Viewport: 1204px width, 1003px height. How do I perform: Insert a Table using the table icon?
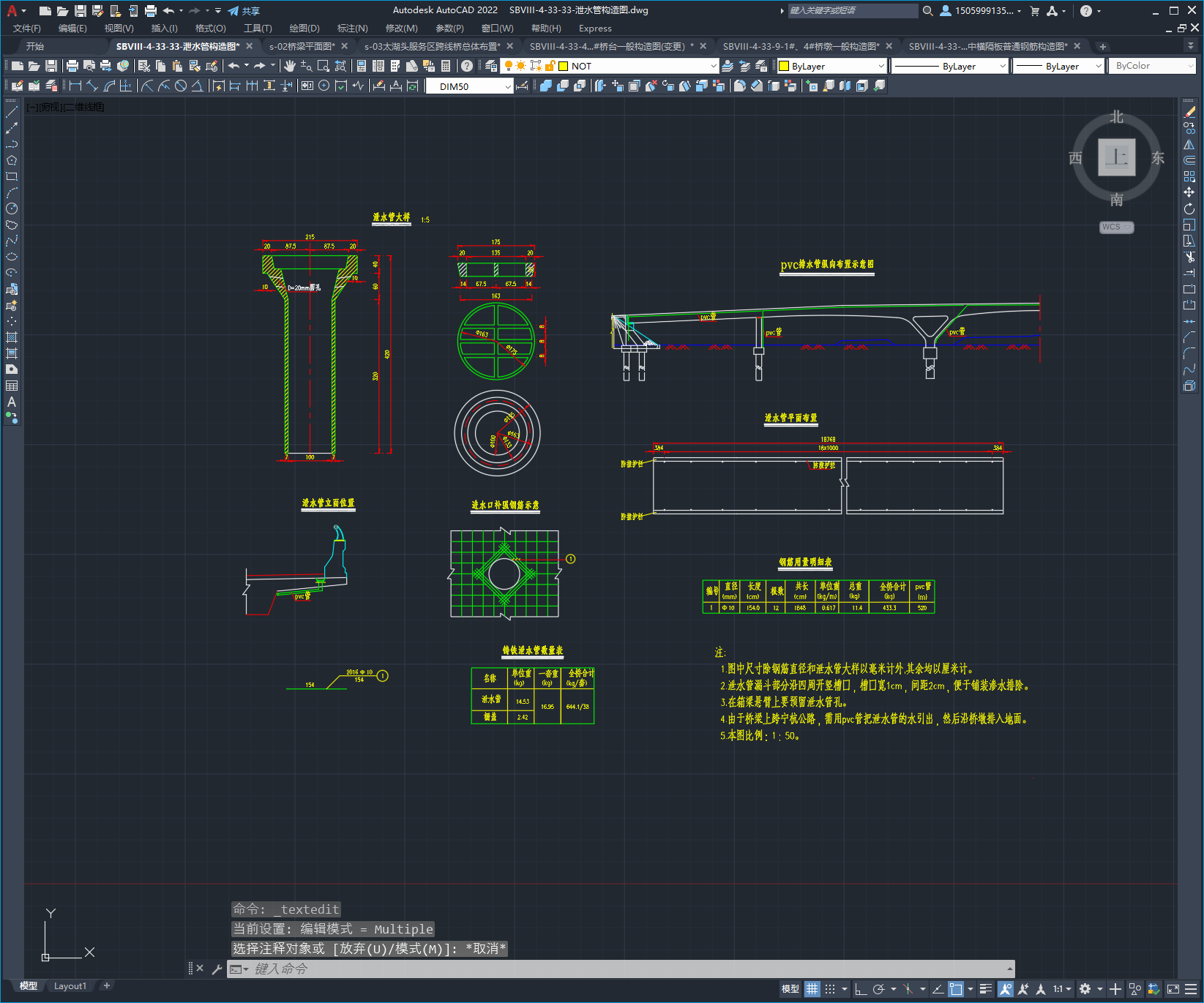[12, 386]
